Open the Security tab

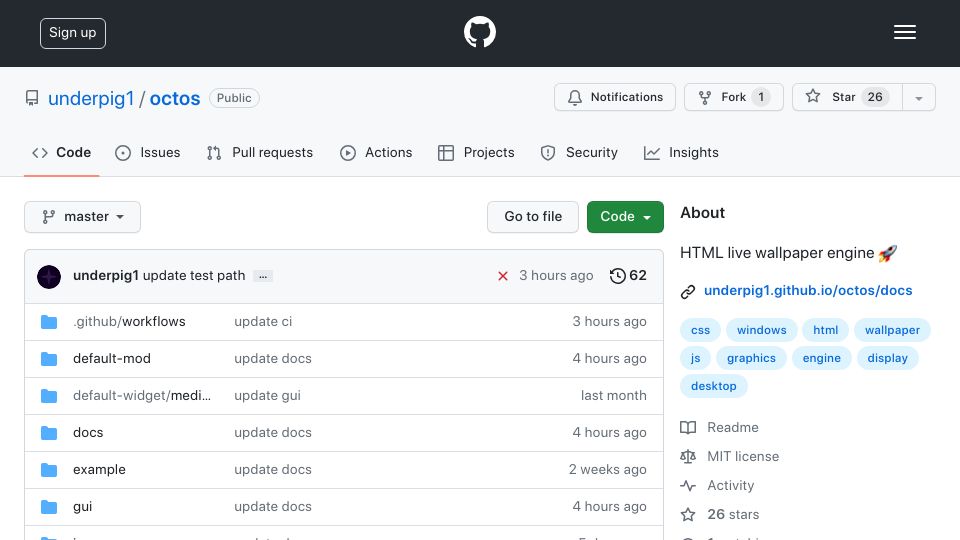(x=579, y=152)
